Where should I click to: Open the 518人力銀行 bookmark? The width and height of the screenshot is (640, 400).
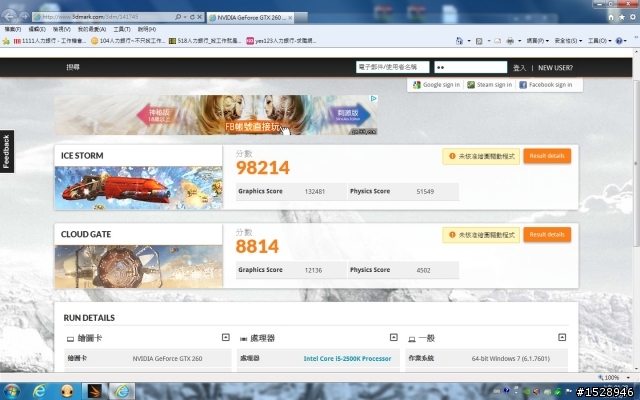[x=205, y=41]
